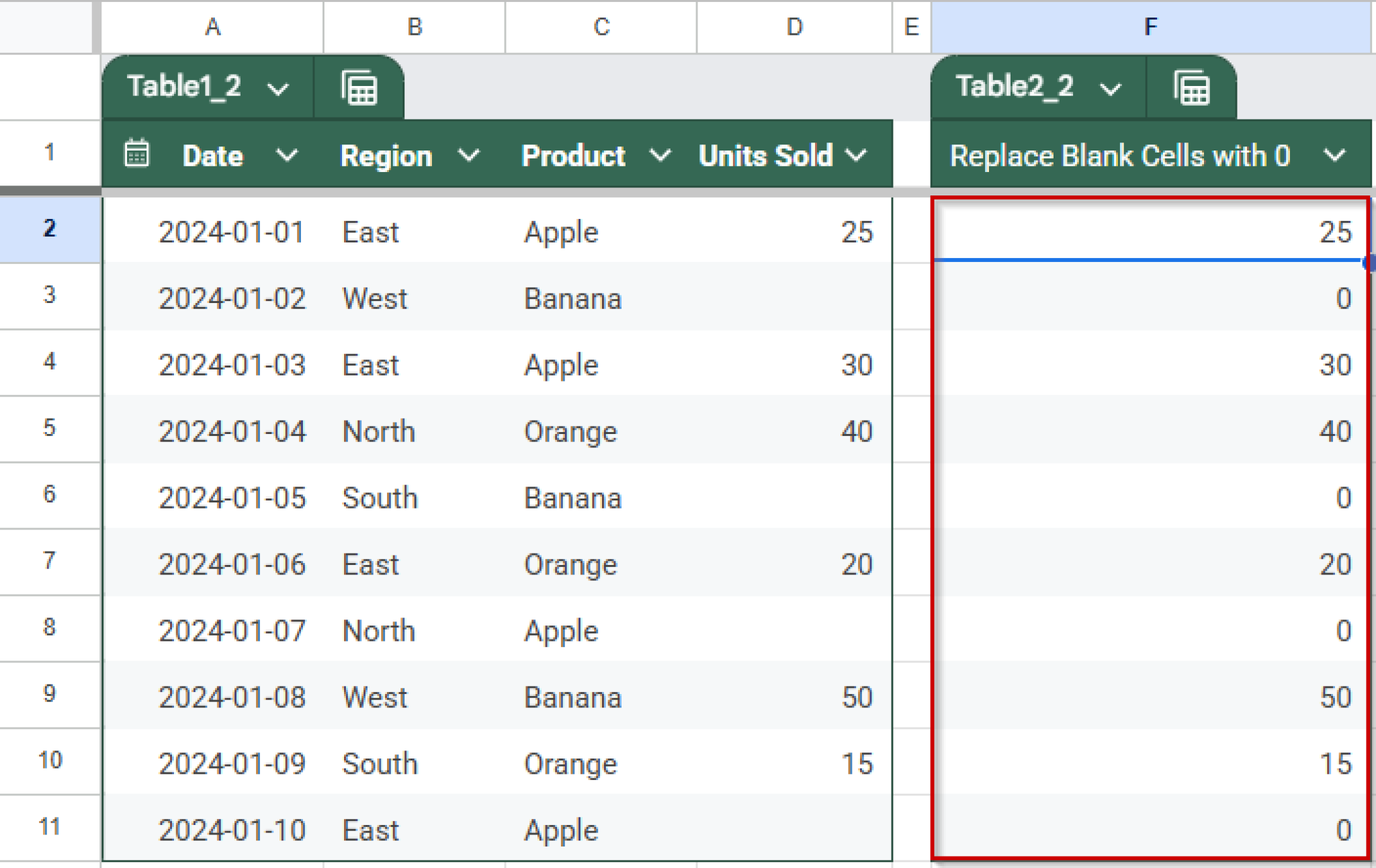Click Table1_2 table view icon
The width and height of the screenshot is (1376, 868).
coord(359,88)
